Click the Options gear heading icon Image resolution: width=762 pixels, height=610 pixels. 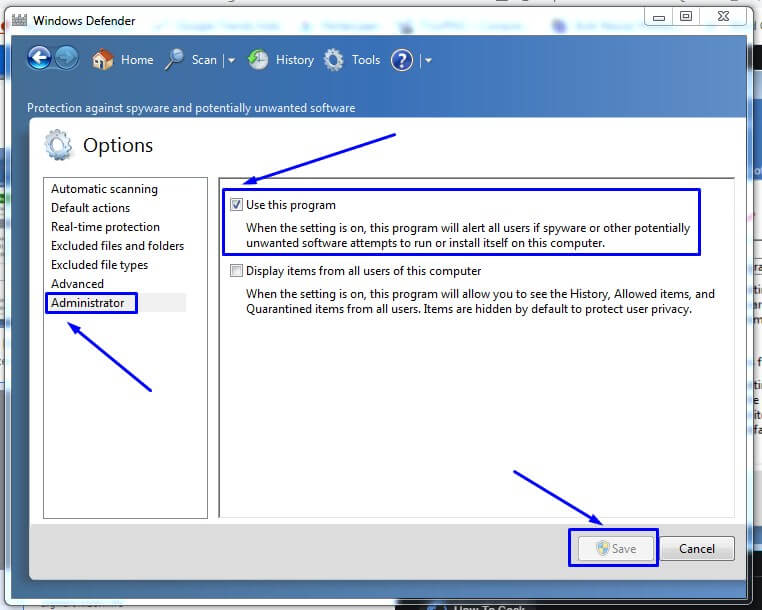[x=58, y=144]
